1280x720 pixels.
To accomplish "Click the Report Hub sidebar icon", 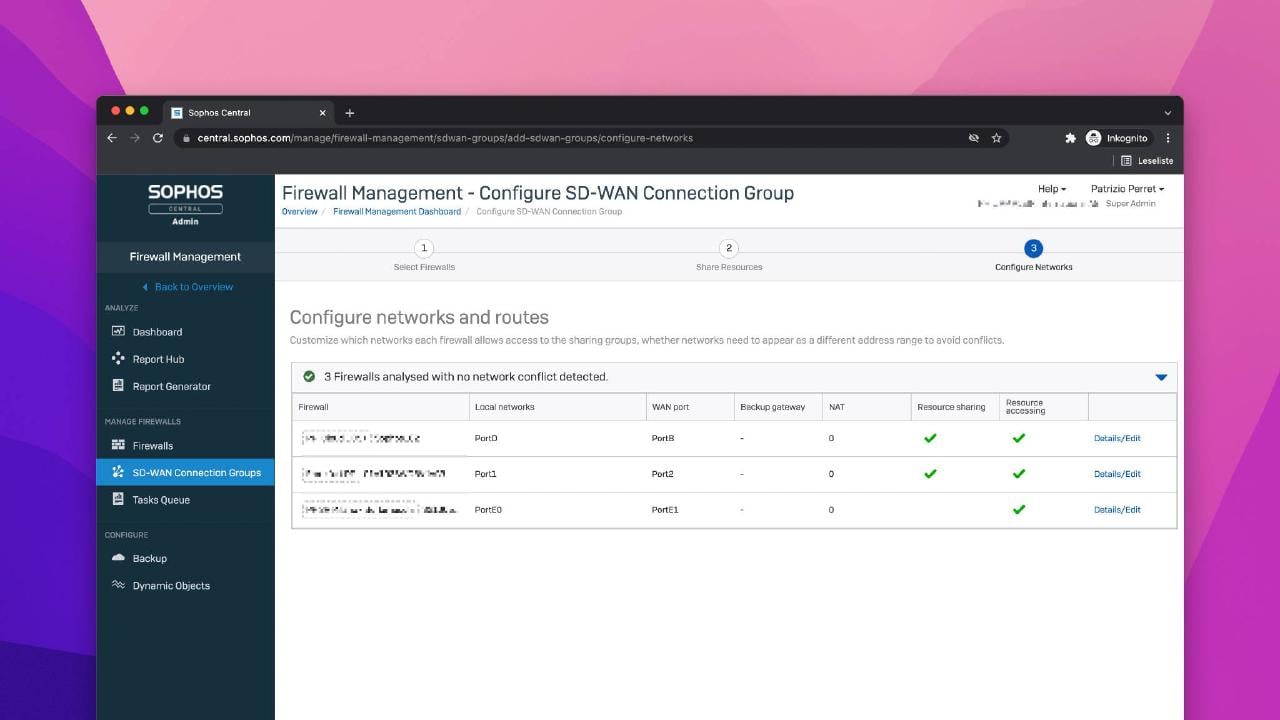I will point(118,359).
